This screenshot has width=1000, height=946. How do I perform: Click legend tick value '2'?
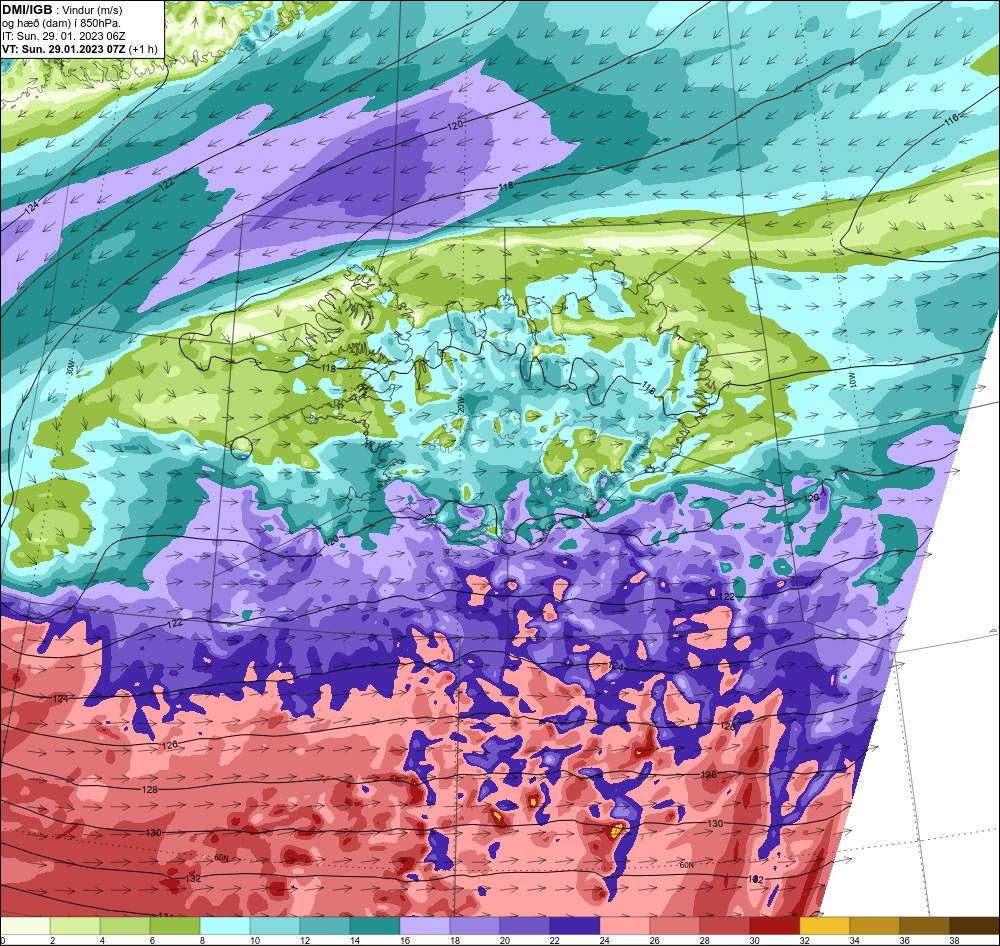tap(52, 940)
